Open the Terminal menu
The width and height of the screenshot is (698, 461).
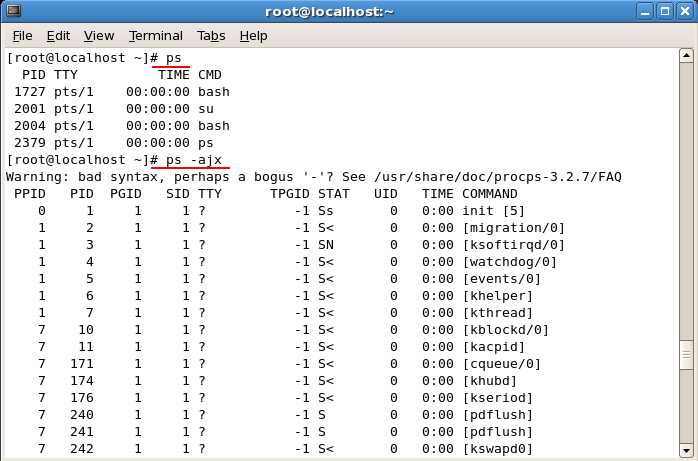click(156, 36)
